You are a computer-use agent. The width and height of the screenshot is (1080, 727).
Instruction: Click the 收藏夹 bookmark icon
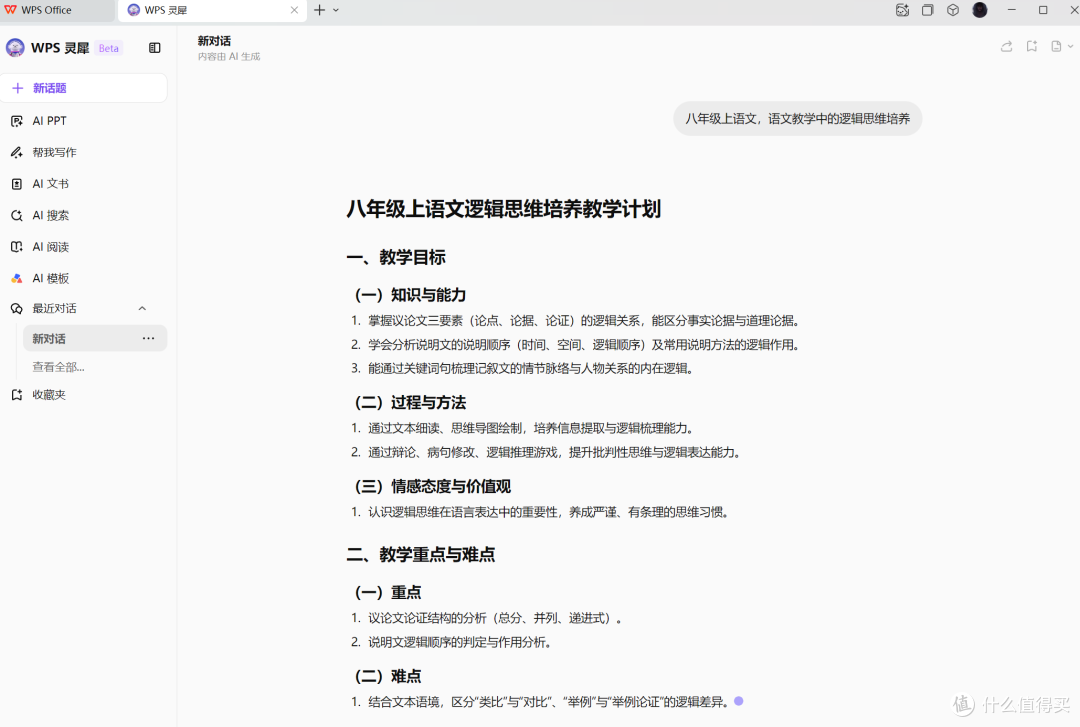click(x=17, y=395)
